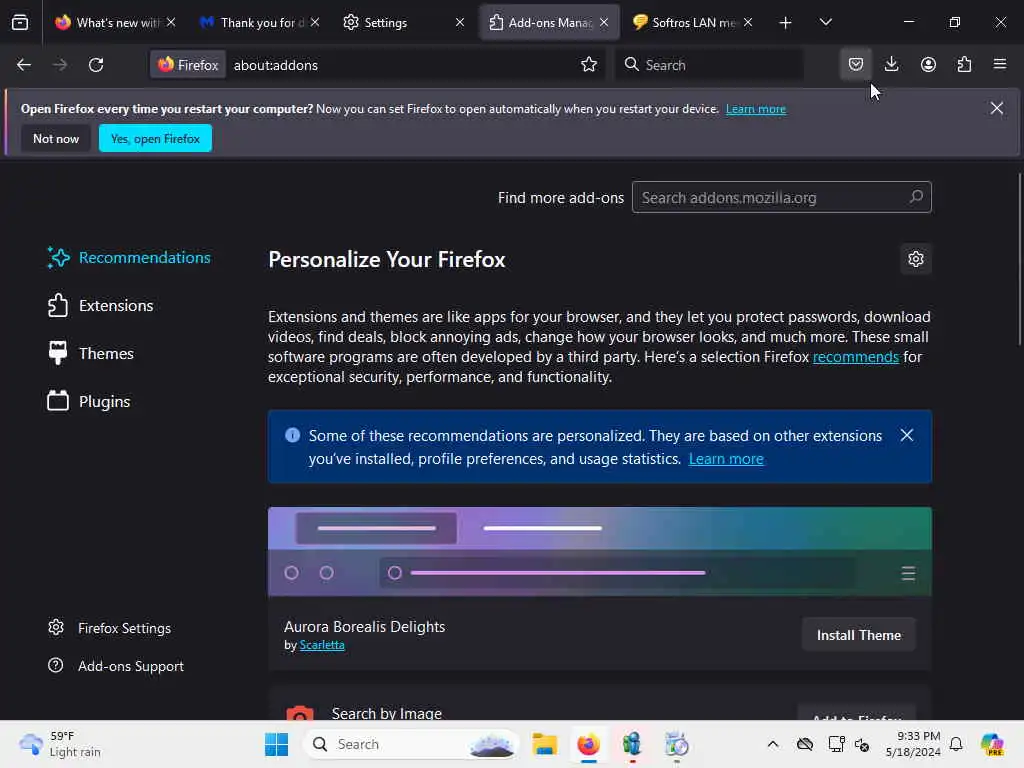
Task: Click Not now button
Action: [x=56, y=138]
